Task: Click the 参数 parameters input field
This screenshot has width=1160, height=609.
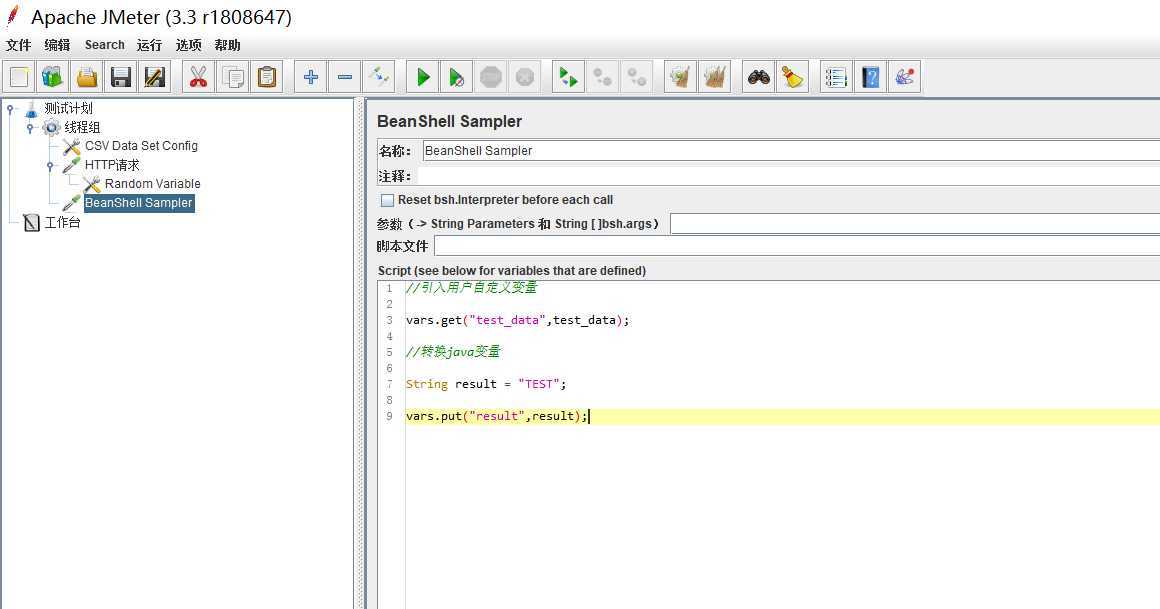Action: (x=915, y=223)
